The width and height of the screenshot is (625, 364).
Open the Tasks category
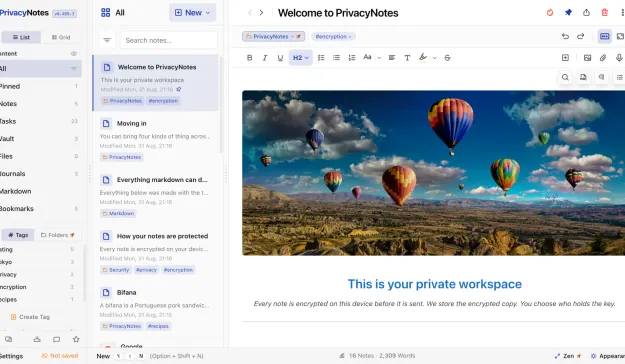point(39,121)
